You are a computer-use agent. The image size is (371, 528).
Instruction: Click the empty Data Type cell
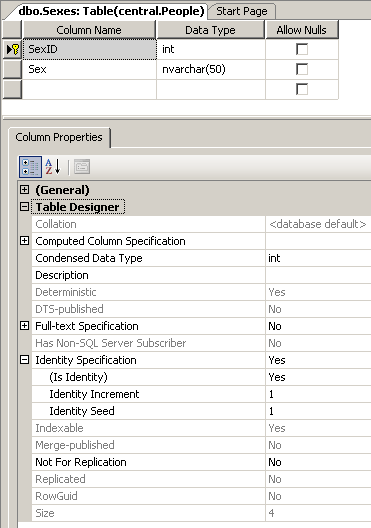[211, 89]
